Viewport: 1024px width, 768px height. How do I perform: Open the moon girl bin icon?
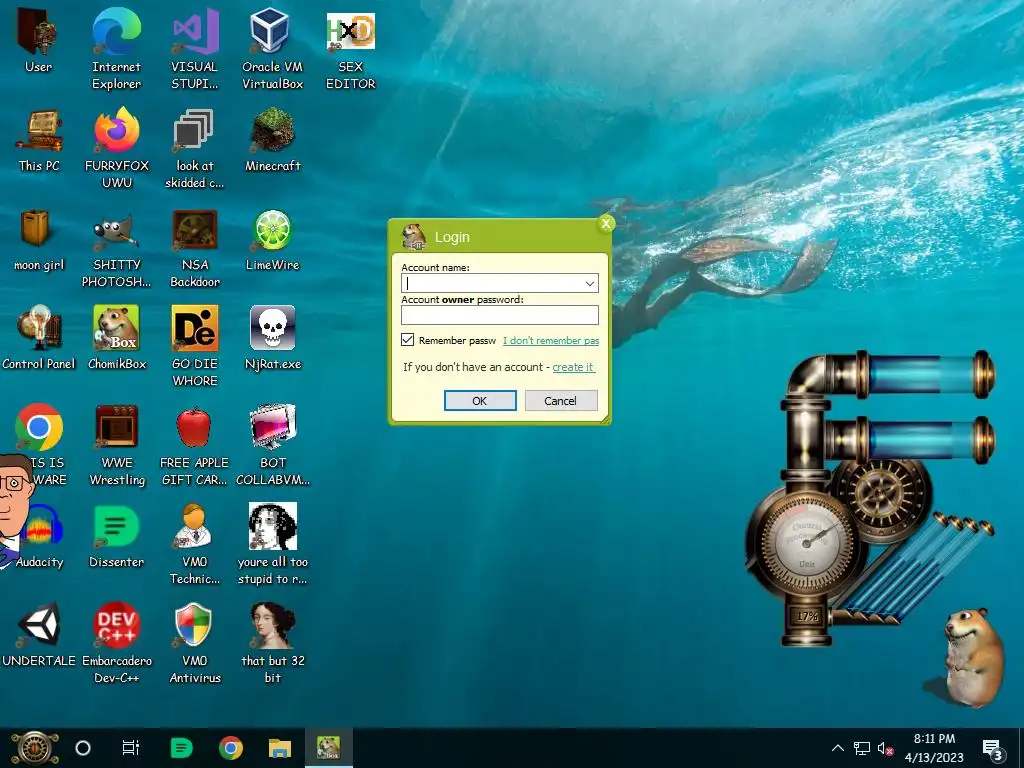[x=39, y=239]
